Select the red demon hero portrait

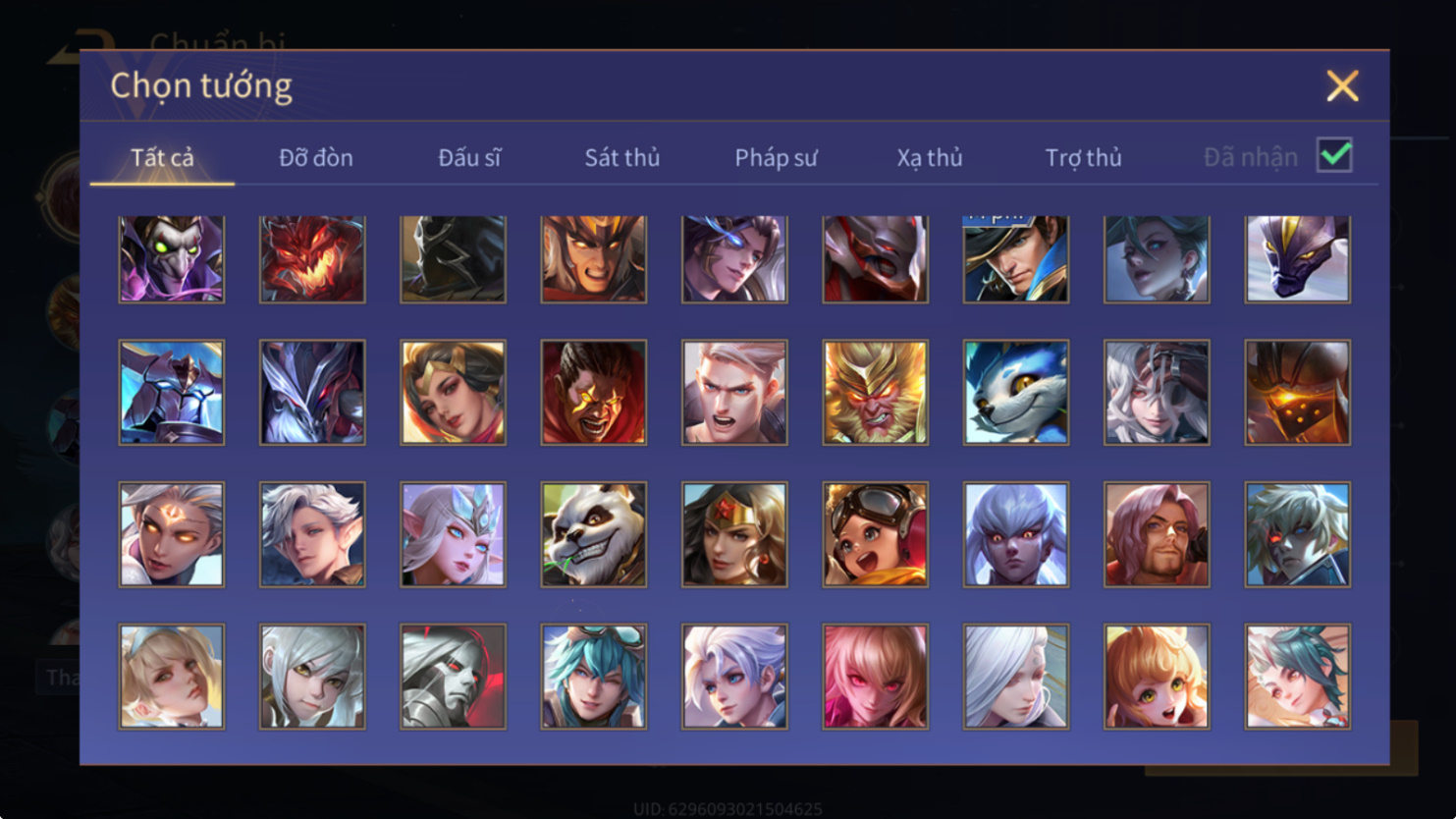[312, 258]
